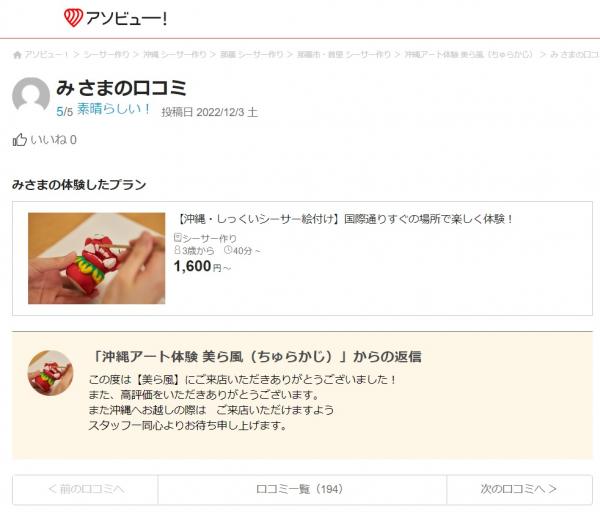Click the 美ら風 shop round avatar
Image resolution: width=600 pixels, height=512 pixels.
pos(51,373)
